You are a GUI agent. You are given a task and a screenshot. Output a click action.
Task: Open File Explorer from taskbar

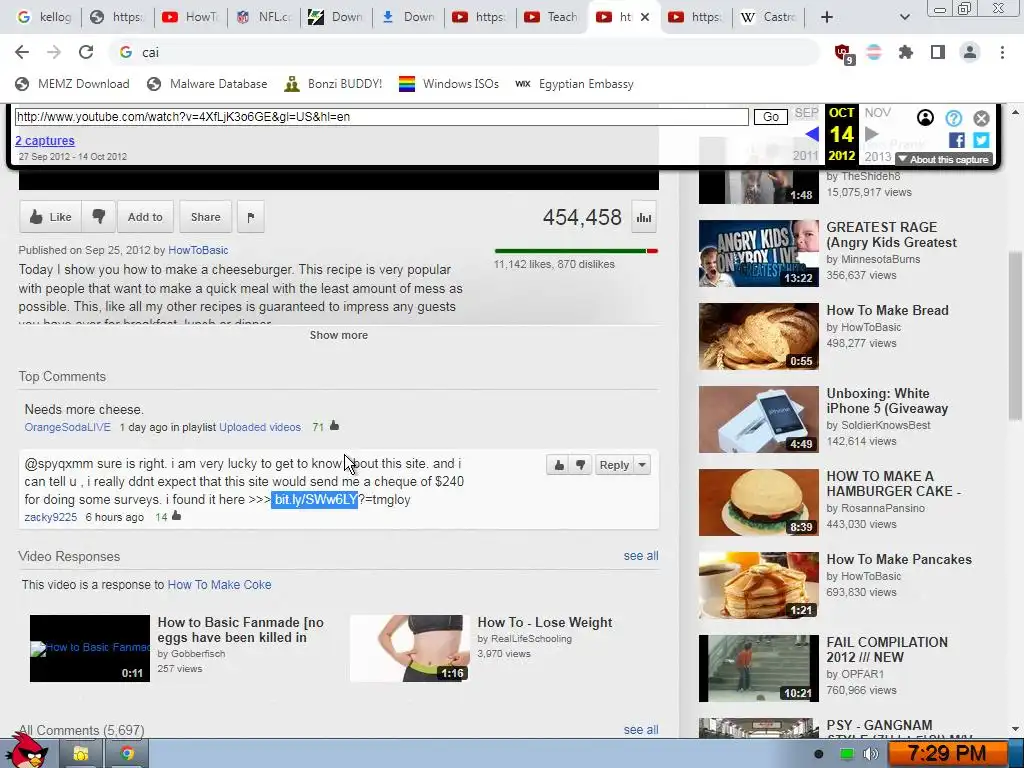point(81,754)
